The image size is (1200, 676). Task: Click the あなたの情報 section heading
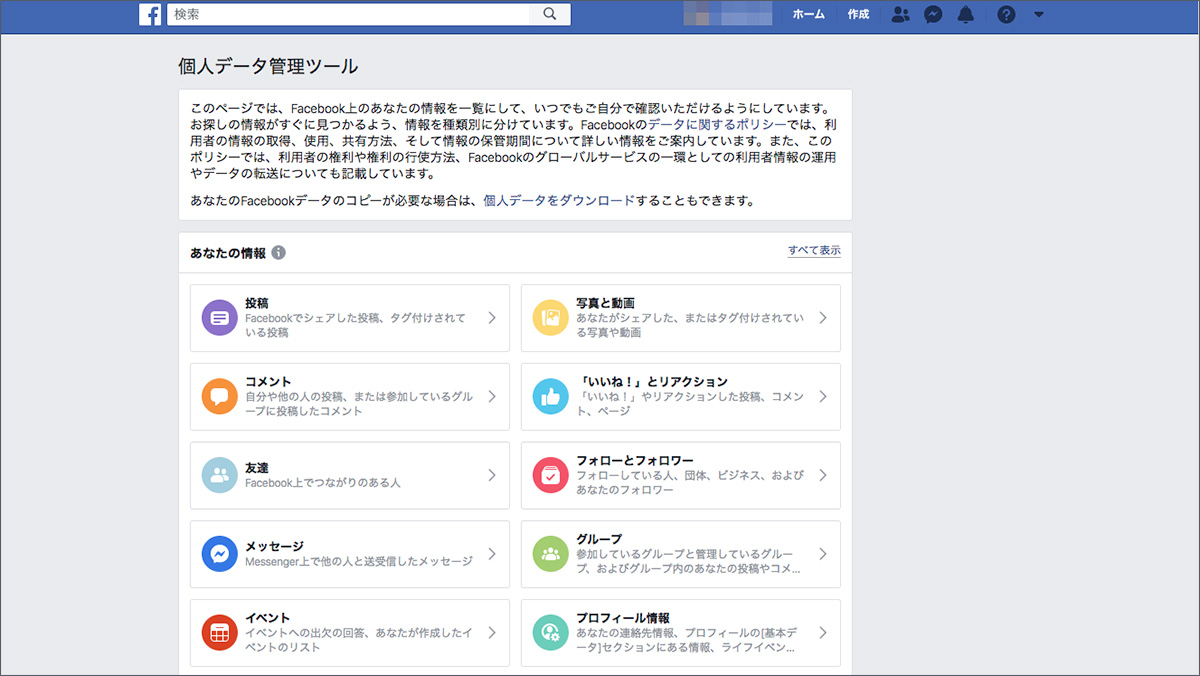point(228,253)
